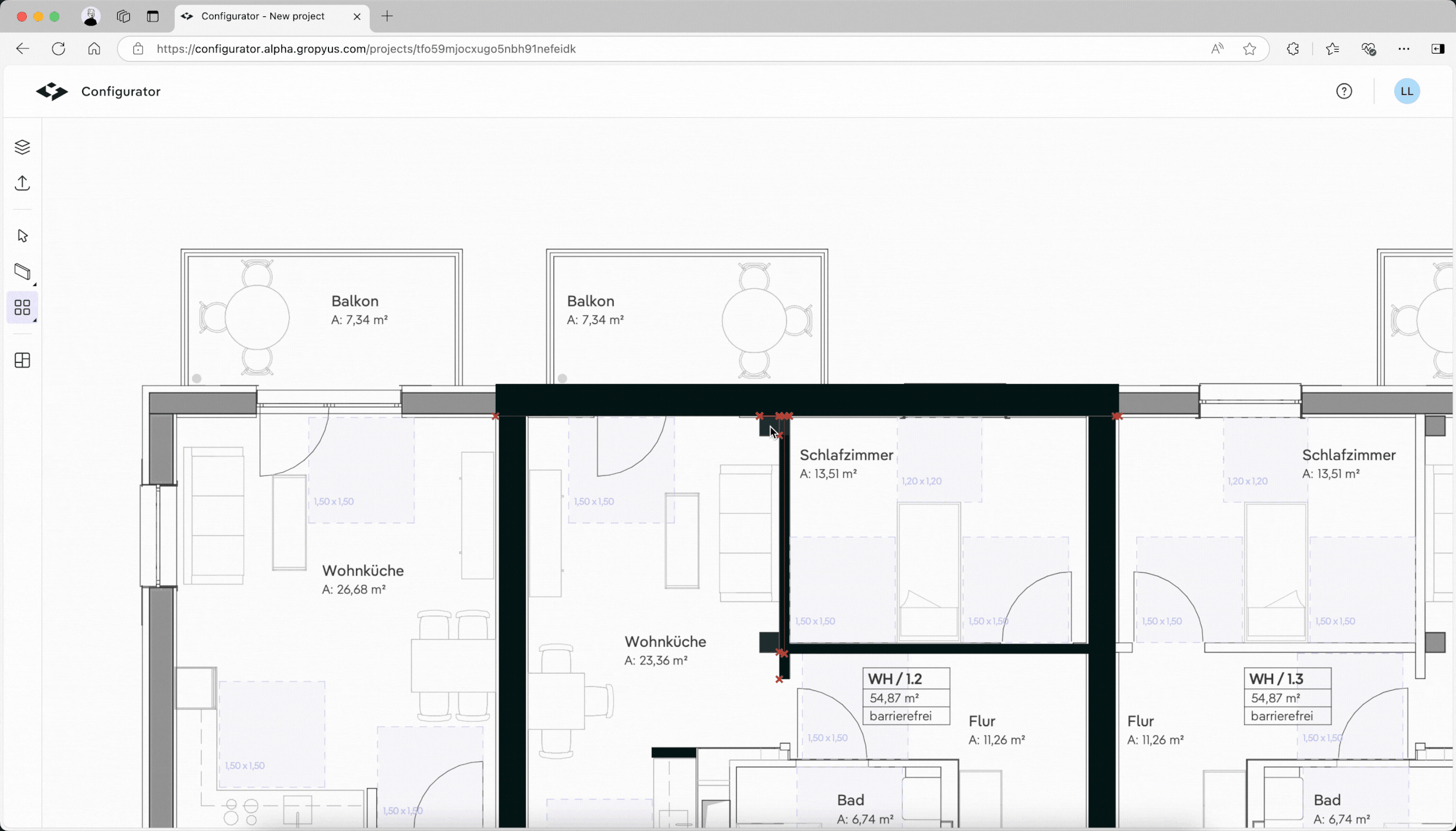Image resolution: width=1456 pixels, height=831 pixels.
Task: Open a new browser tab
Action: click(387, 16)
